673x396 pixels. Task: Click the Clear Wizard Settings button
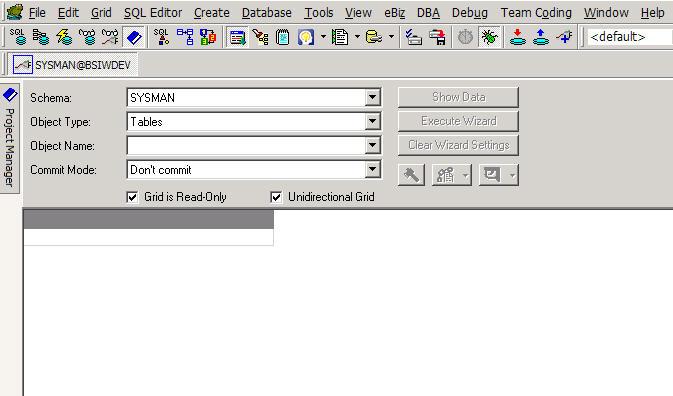(458, 145)
